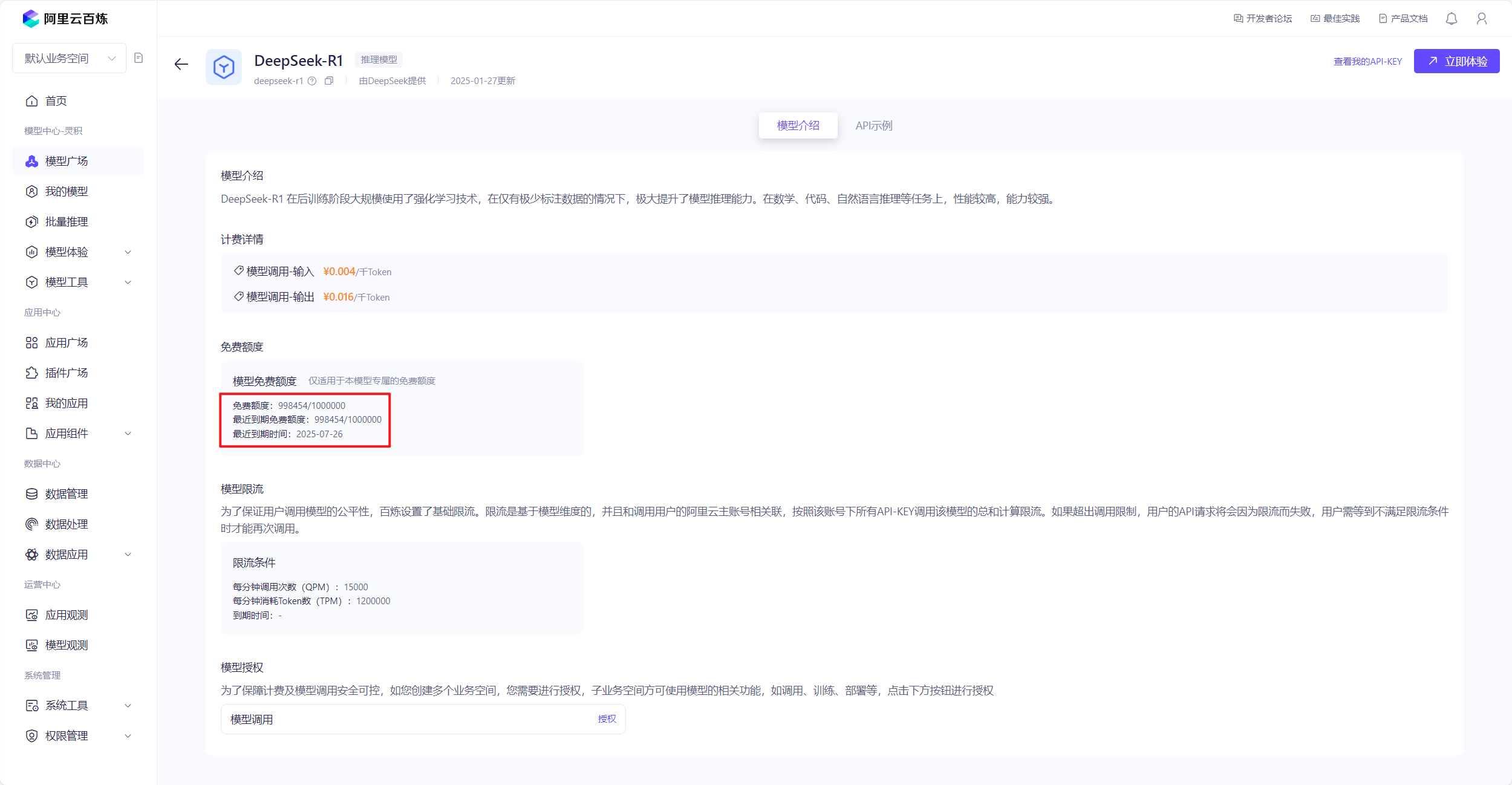Open 应用广场 menu item
Image resolution: width=1512 pixels, height=785 pixels.
(79, 343)
